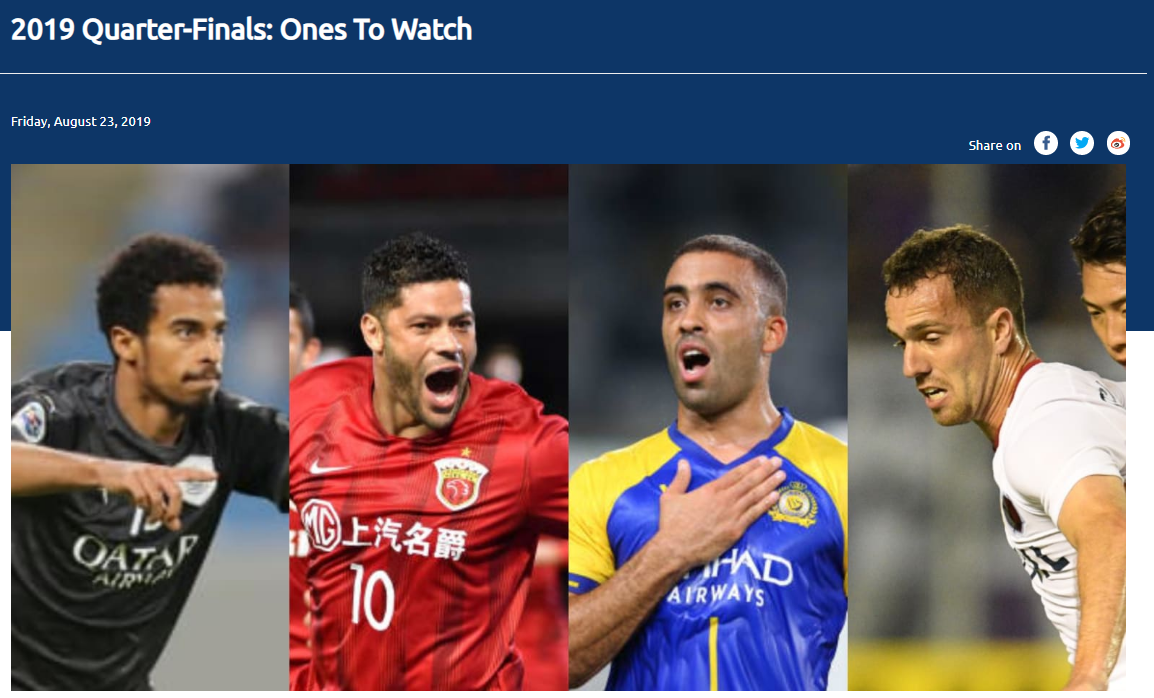Click the Chinese sponsor text on the red jersey

click(404, 537)
